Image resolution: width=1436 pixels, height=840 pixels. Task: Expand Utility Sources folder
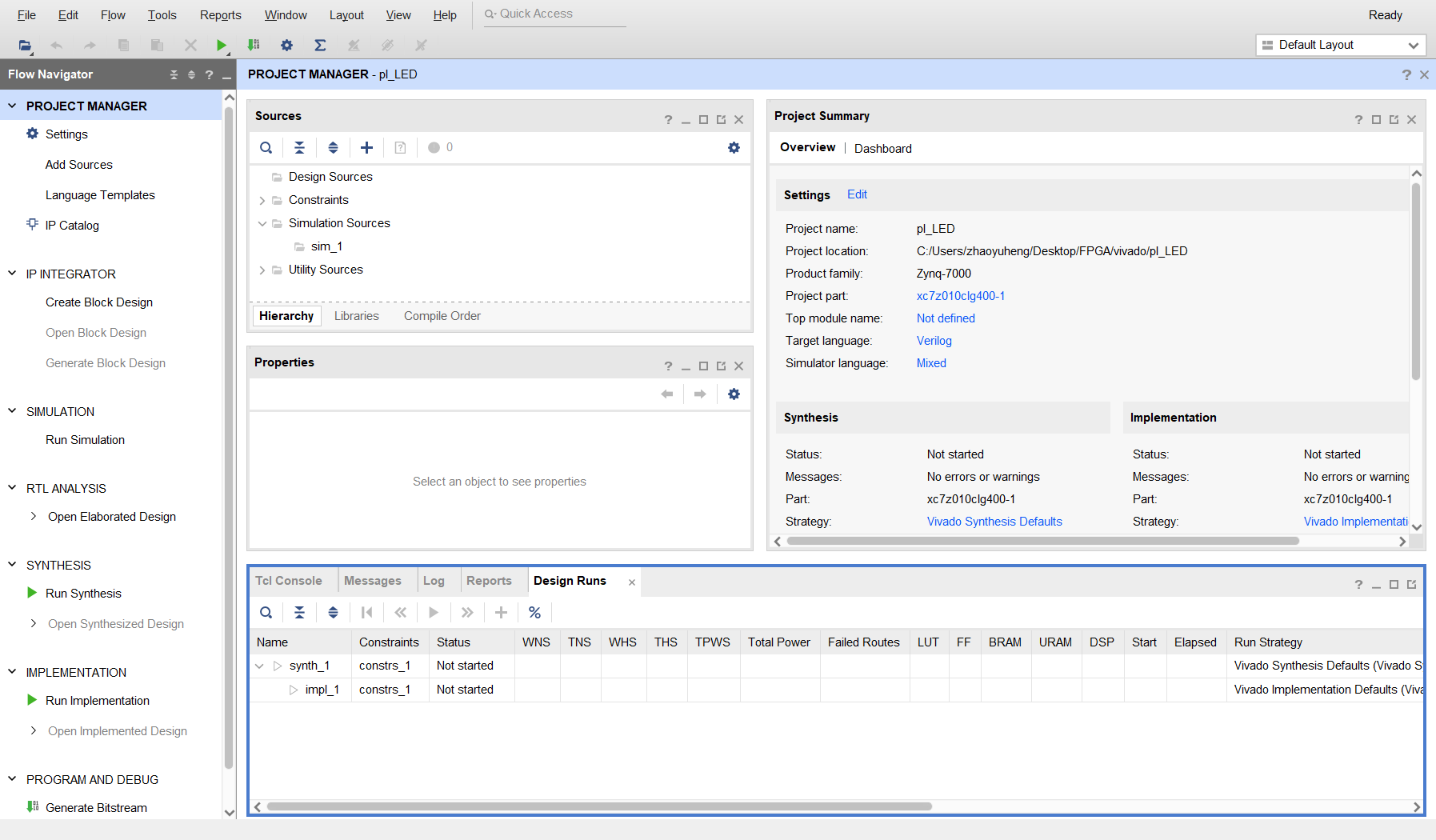pyautogui.click(x=262, y=270)
